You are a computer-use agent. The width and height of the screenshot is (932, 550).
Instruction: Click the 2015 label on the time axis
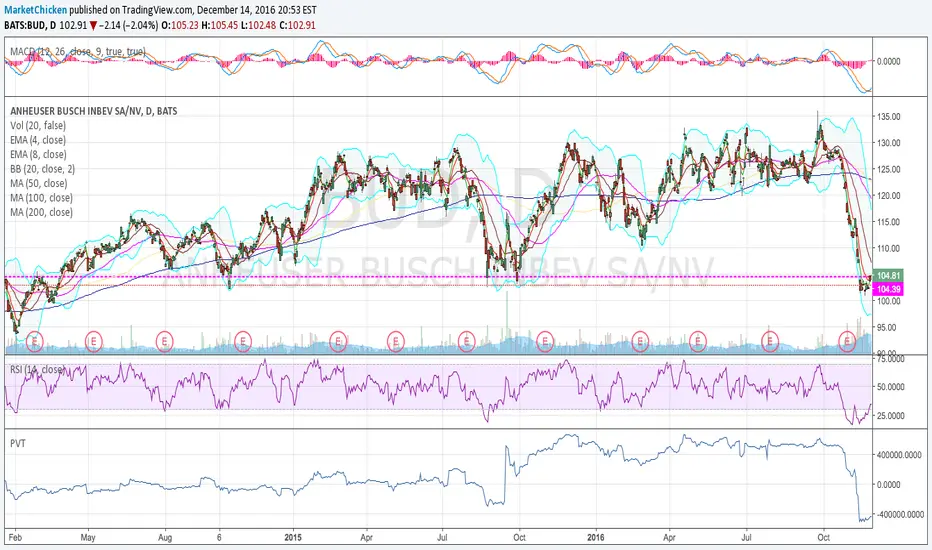click(x=293, y=538)
